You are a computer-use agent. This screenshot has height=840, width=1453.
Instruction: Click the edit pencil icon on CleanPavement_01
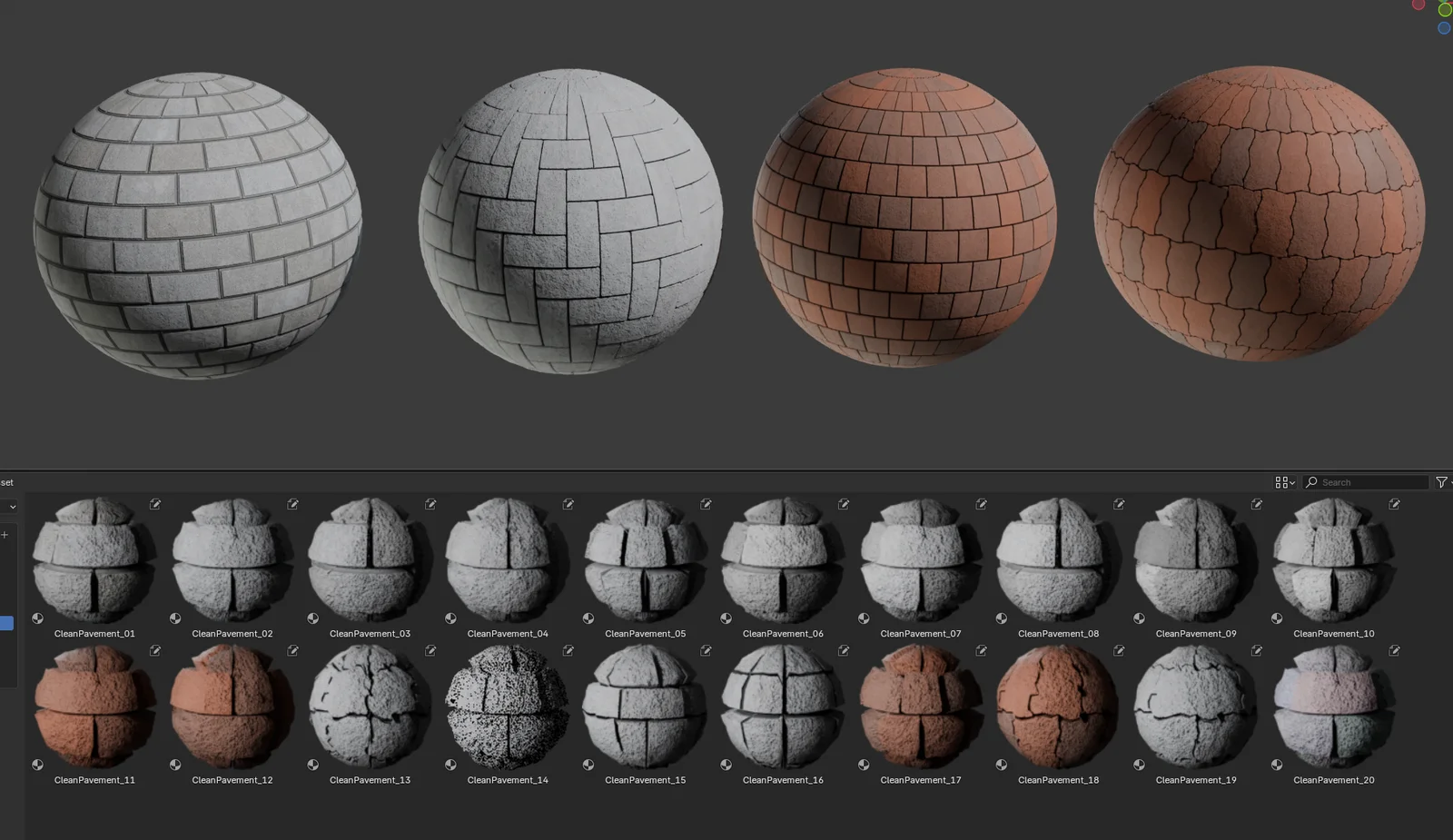[155, 504]
